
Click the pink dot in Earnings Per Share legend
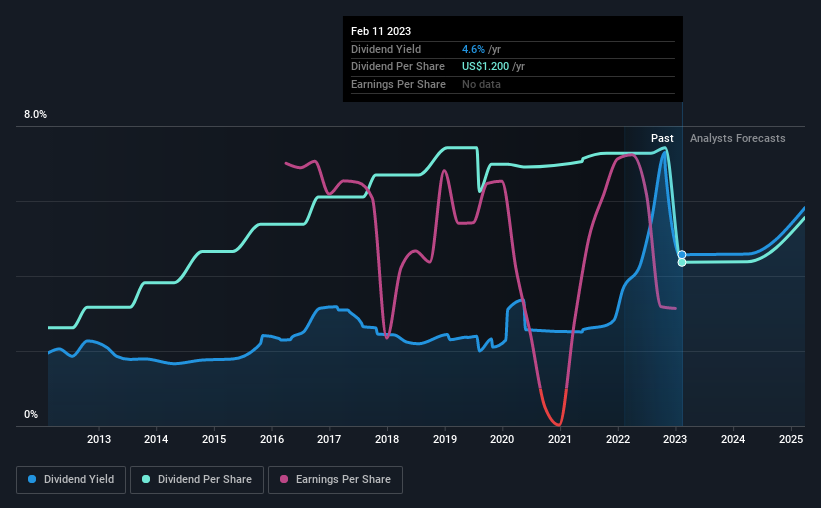click(x=284, y=479)
